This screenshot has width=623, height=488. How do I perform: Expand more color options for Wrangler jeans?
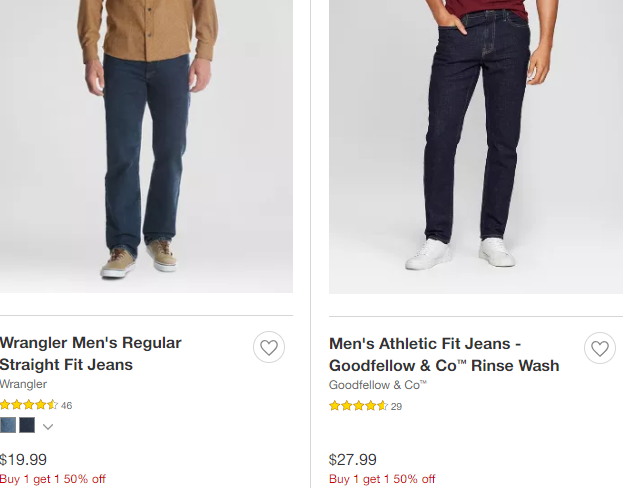point(47,426)
